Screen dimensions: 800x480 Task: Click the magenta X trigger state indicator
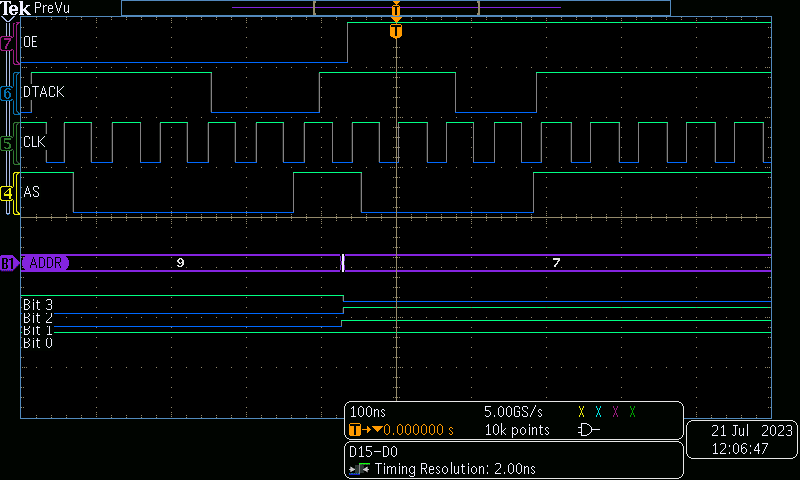615,412
